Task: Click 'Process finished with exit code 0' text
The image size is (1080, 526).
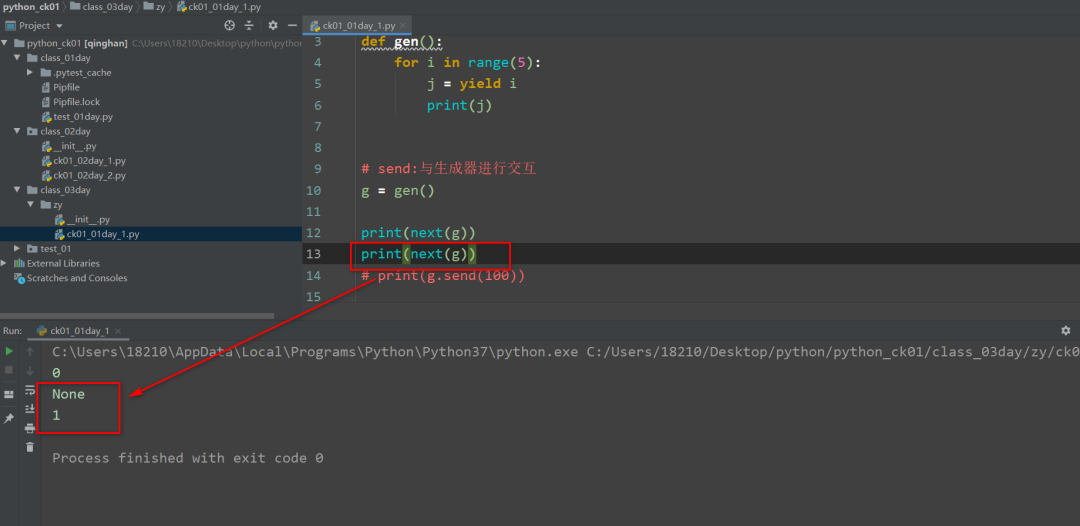Action: click(x=188, y=458)
